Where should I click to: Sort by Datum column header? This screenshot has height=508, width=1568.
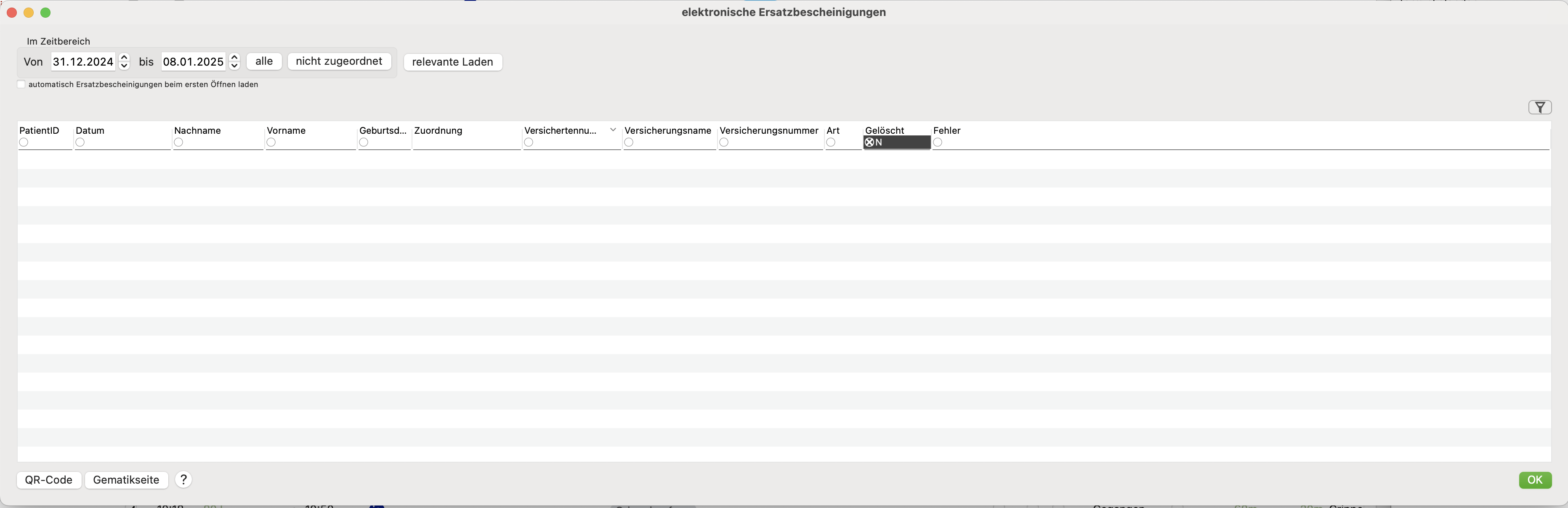(x=90, y=131)
